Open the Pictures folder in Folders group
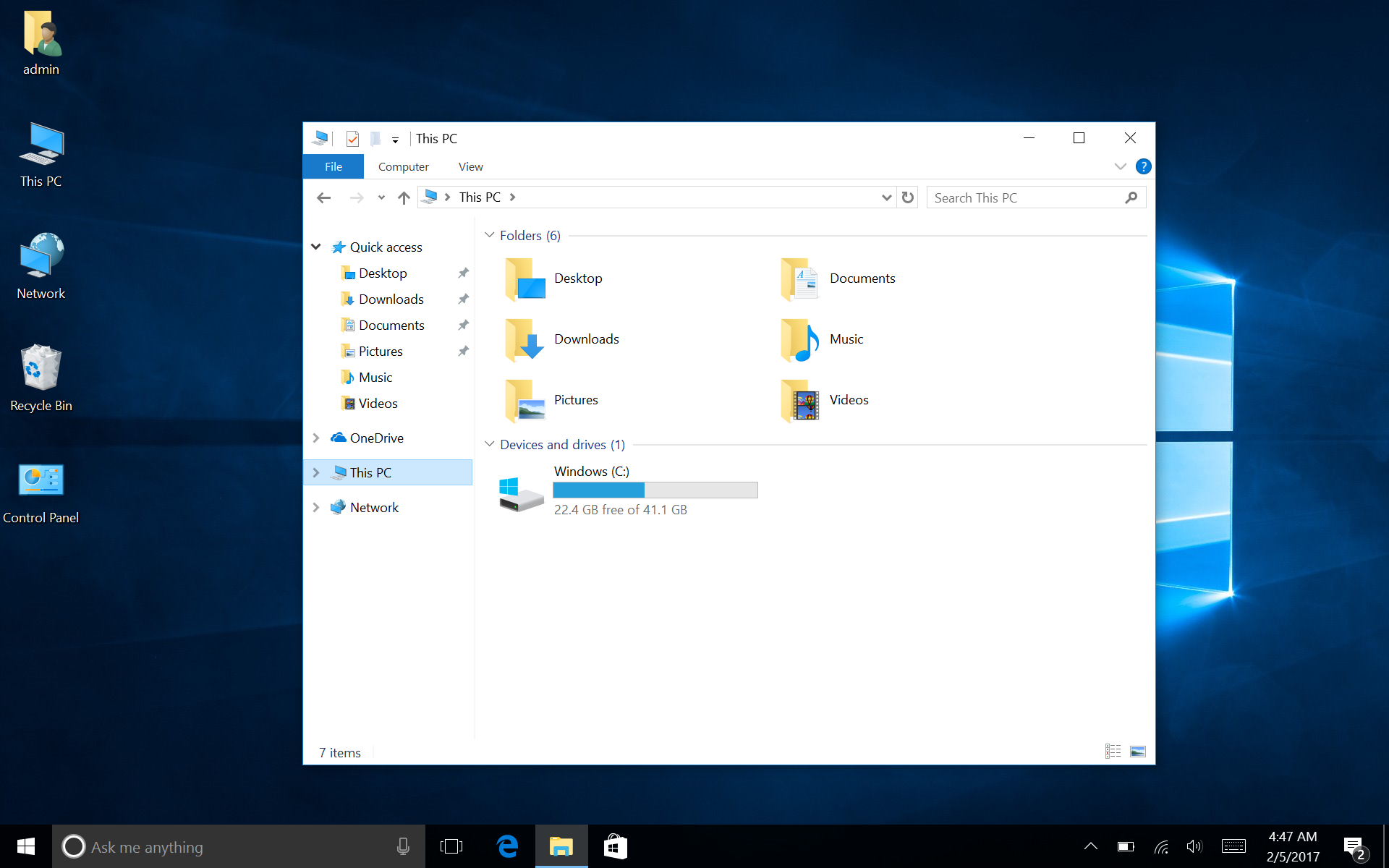The width and height of the screenshot is (1389, 868). click(525, 400)
